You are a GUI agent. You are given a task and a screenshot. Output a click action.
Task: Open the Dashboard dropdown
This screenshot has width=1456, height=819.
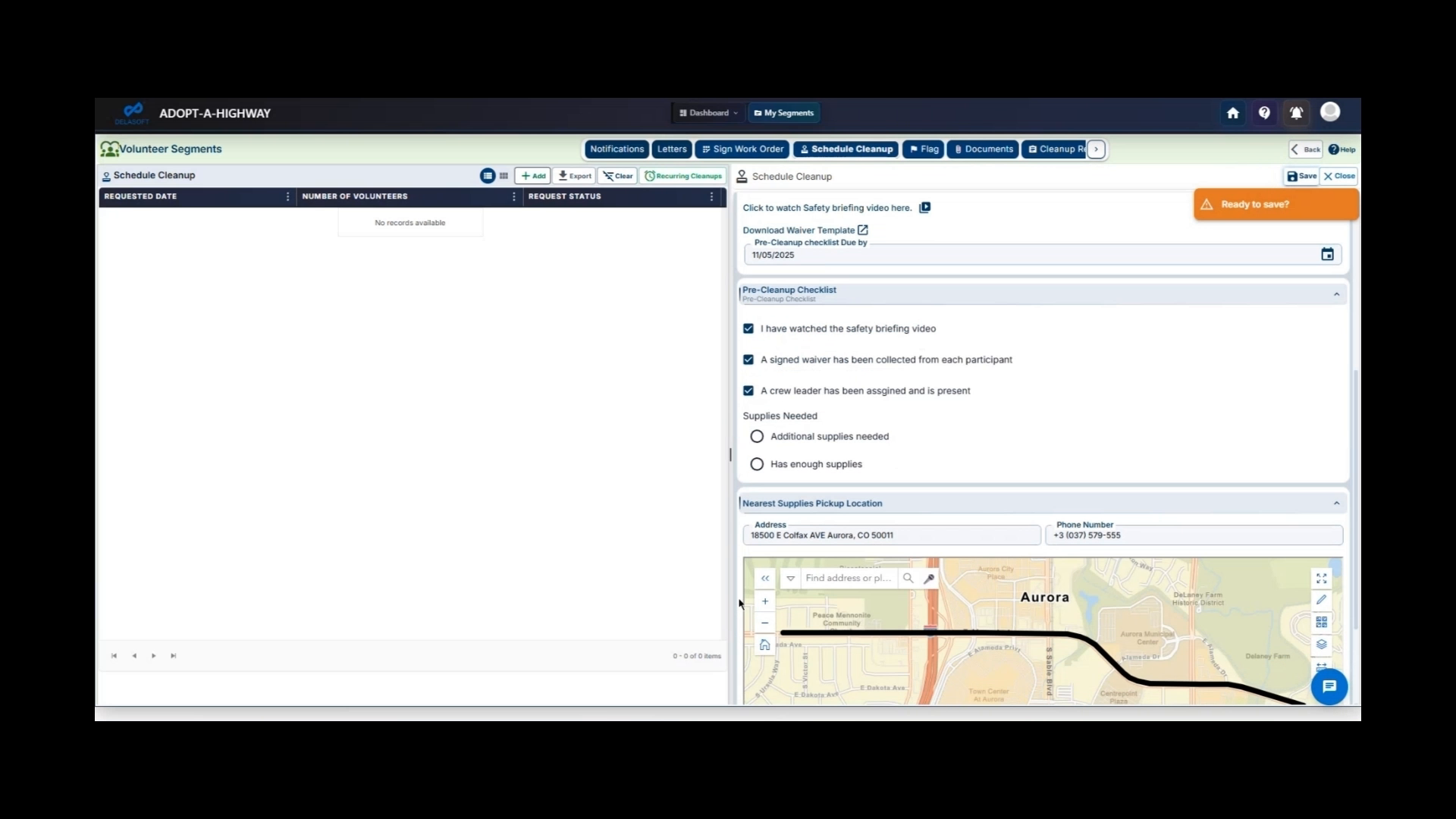click(x=708, y=112)
